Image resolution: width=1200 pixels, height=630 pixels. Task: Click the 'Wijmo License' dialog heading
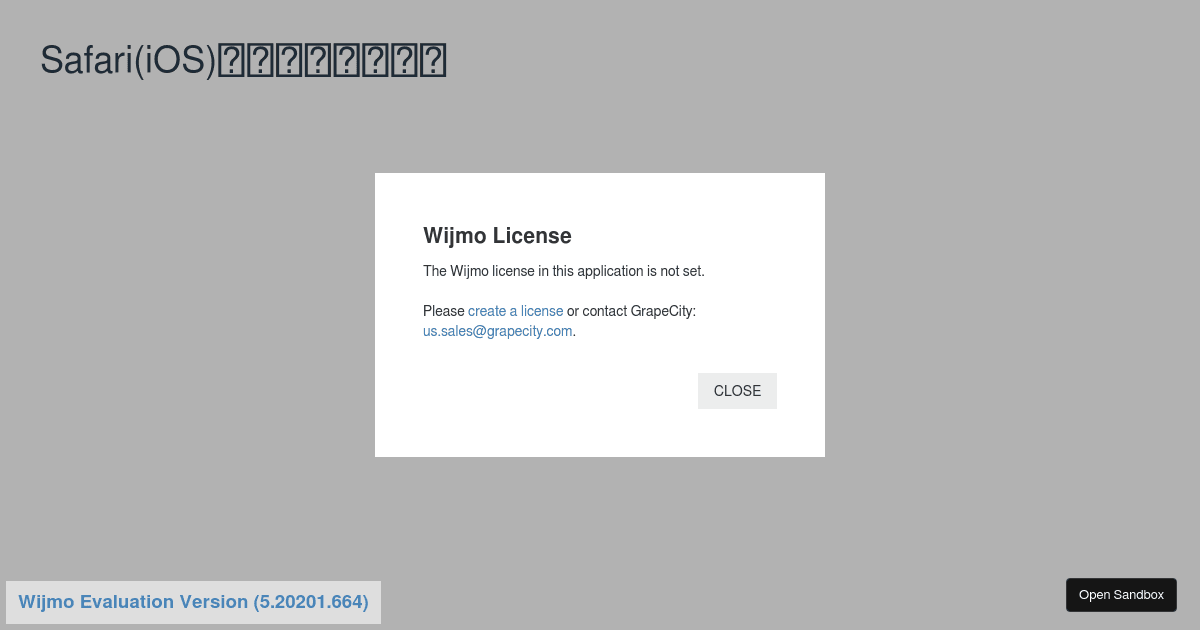pos(497,236)
